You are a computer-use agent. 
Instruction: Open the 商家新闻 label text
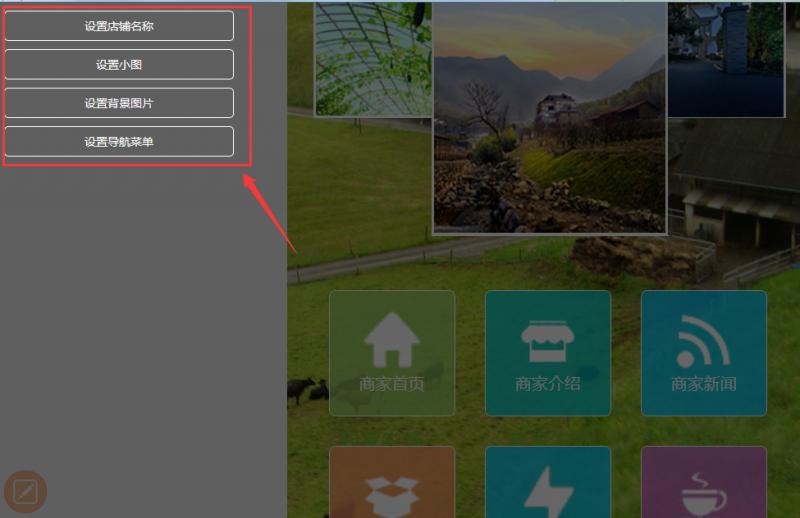click(704, 384)
